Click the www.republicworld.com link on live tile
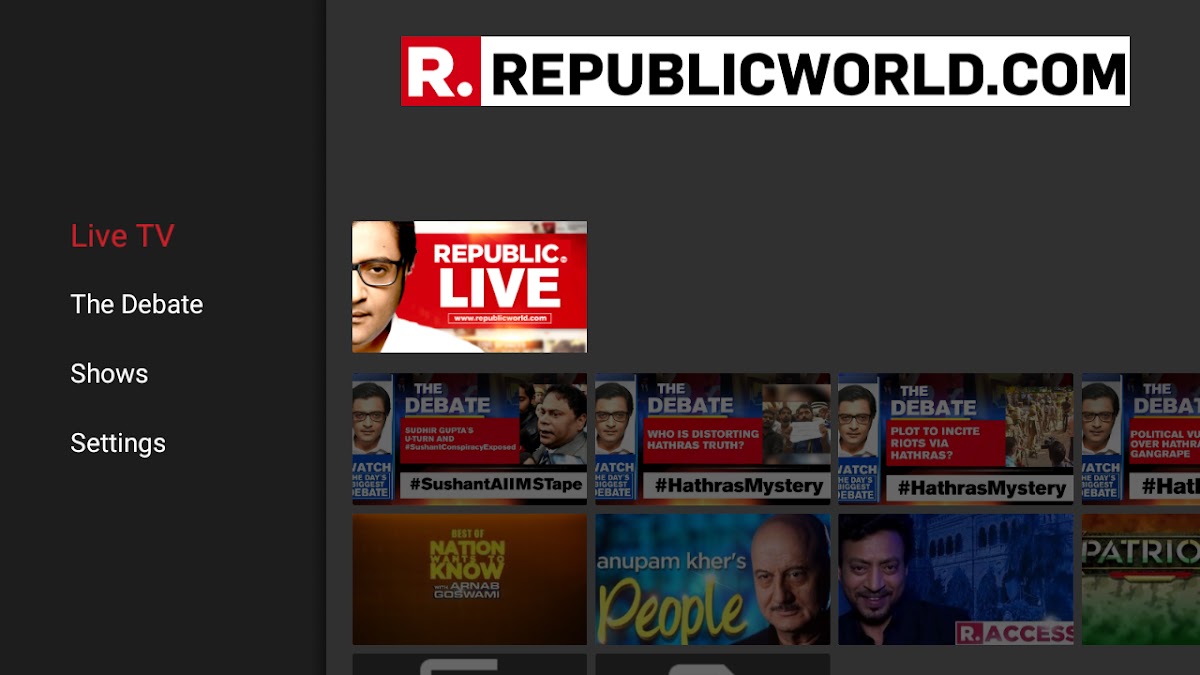The height and width of the screenshot is (675, 1200). pos(500,318)
